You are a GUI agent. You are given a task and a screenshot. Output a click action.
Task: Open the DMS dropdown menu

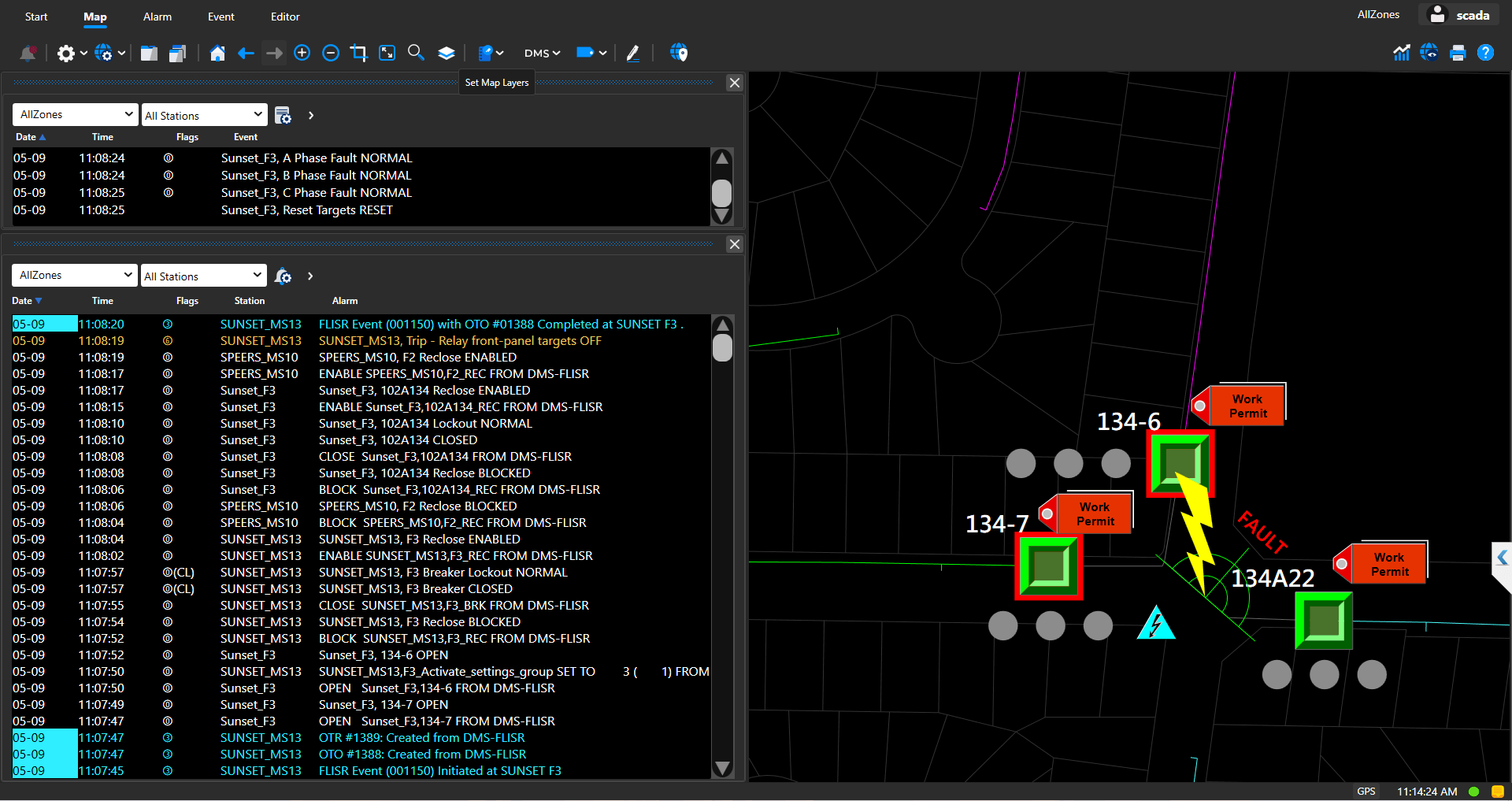[x=542, y=53]
